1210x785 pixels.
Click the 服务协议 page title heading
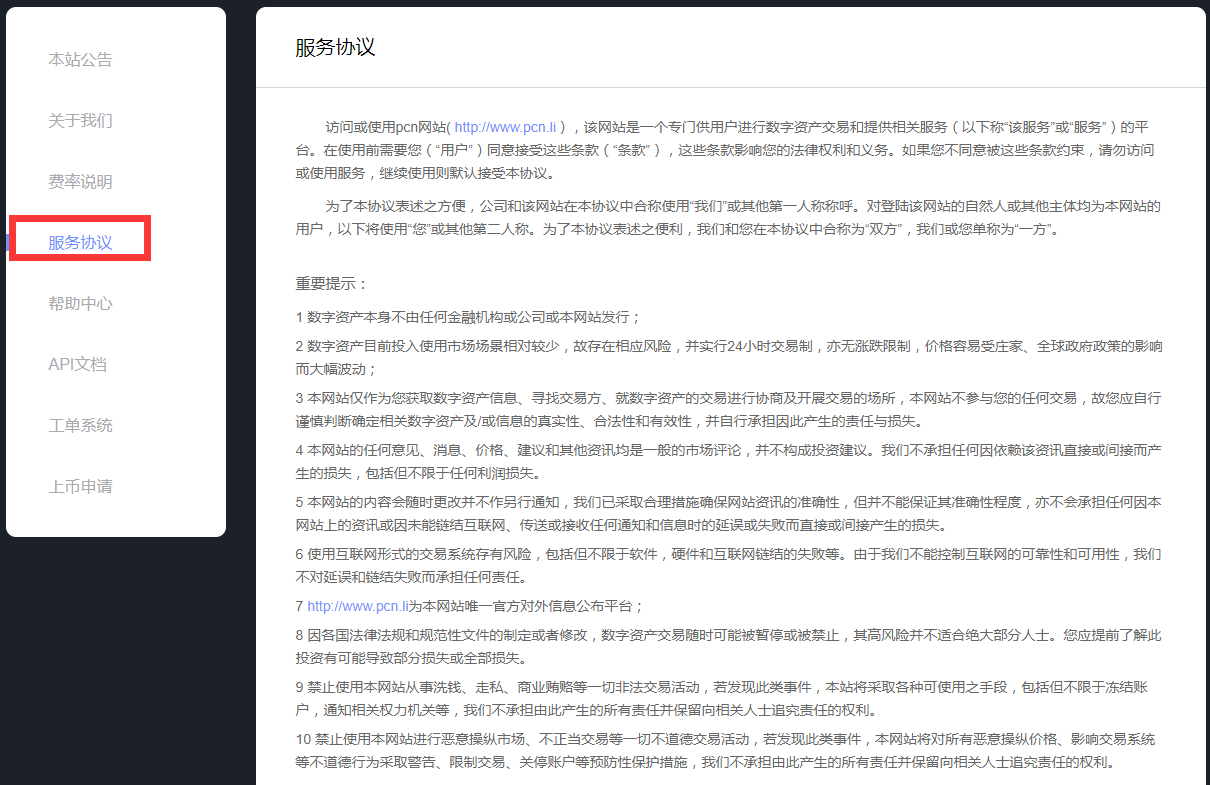335,48
